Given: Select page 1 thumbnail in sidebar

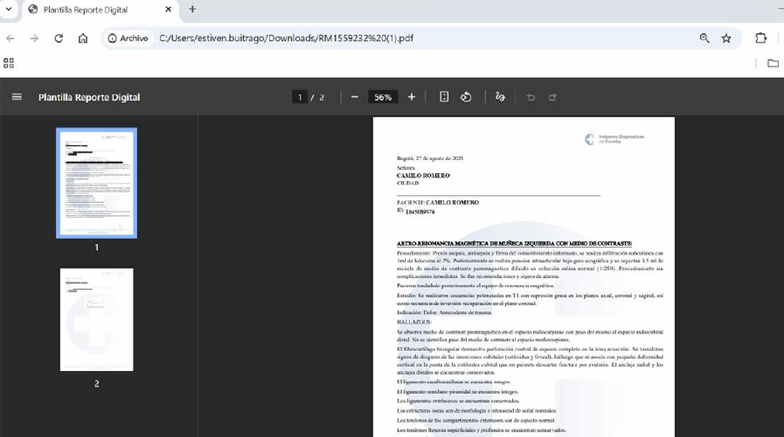Looking at the screenshot, I should click(96, 182).
